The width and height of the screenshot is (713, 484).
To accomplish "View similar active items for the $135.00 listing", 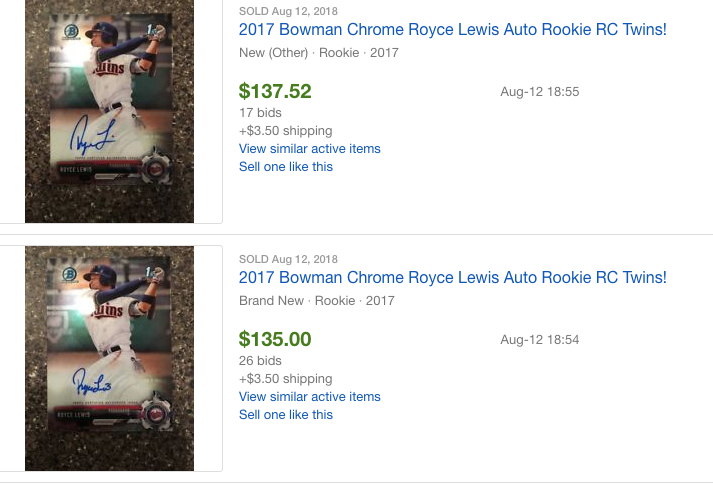I will tap(309, 397).
